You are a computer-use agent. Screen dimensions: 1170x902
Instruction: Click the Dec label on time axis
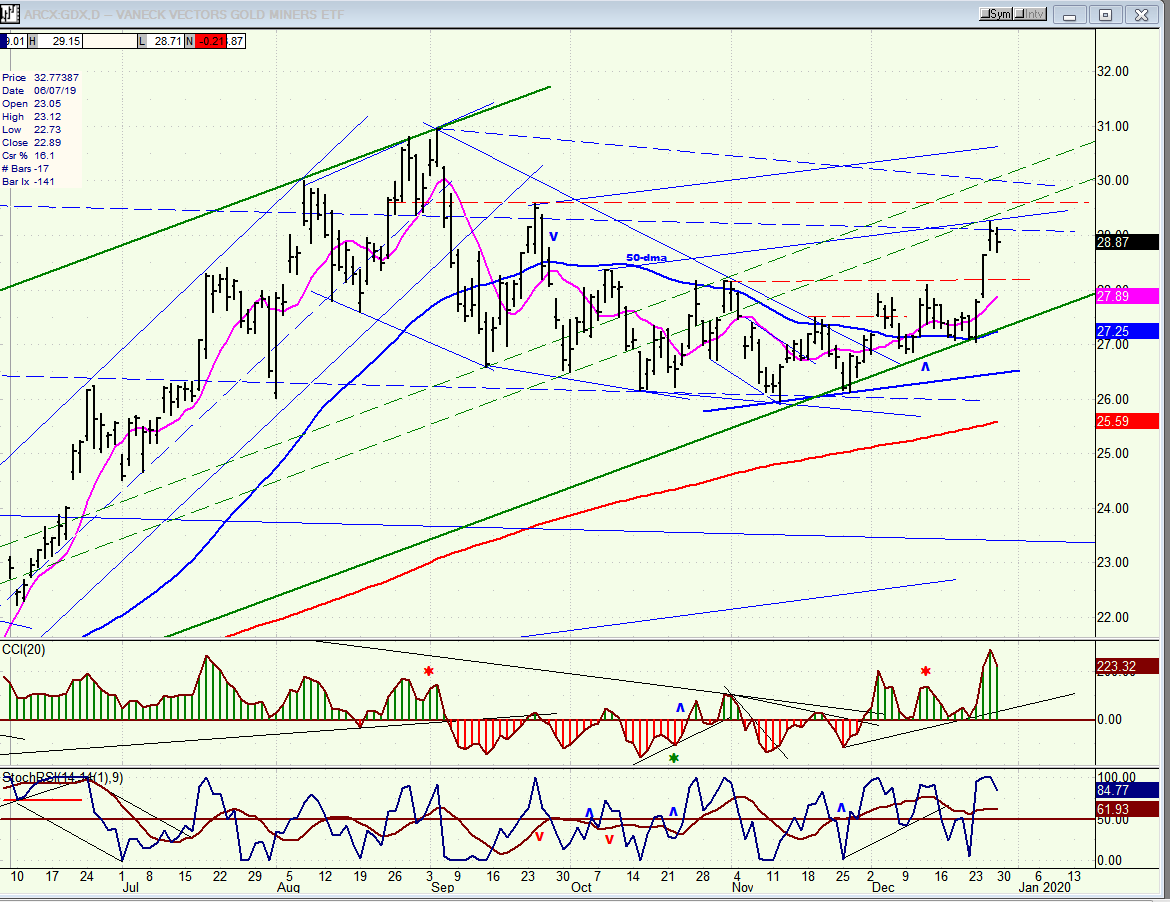pyautogui.click(x=883, y=888)
